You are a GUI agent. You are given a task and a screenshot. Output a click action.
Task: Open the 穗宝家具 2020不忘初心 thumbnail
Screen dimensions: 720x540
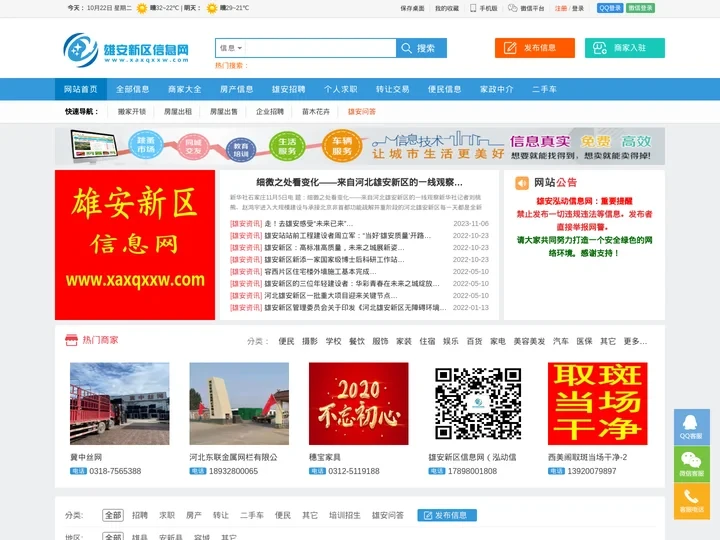tap(359, 404)
